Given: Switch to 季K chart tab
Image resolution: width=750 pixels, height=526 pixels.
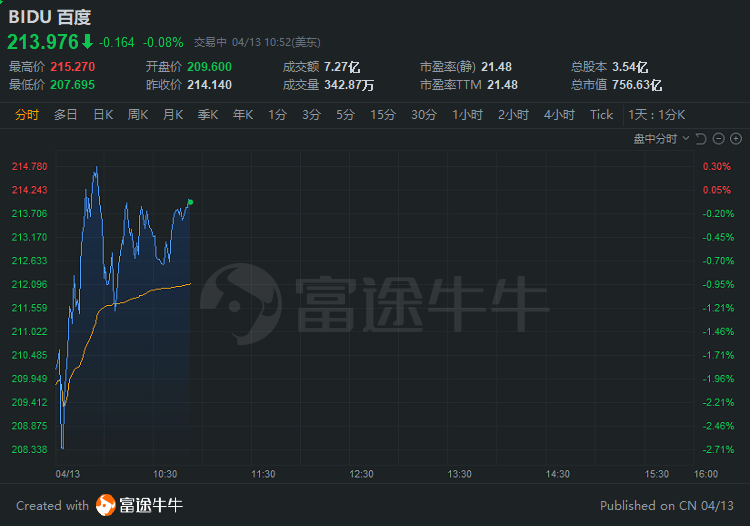Looking at the screenshot, I should (208, 115).
